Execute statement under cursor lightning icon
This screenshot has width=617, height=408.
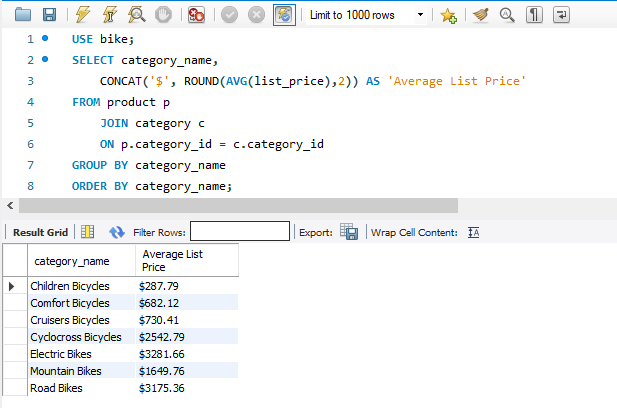point(109,15)
